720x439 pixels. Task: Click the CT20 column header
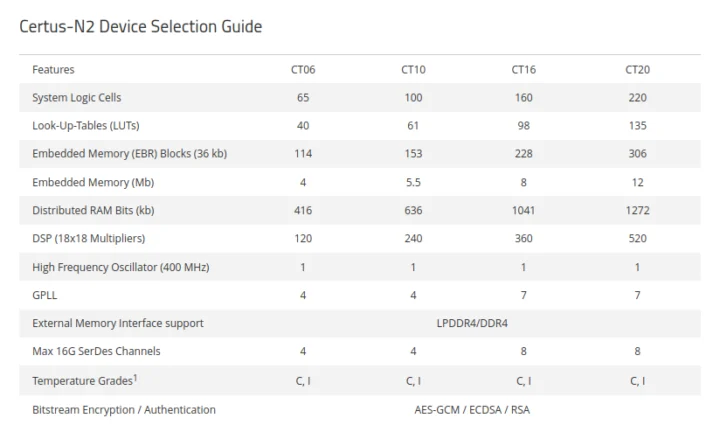coord(638,70)
